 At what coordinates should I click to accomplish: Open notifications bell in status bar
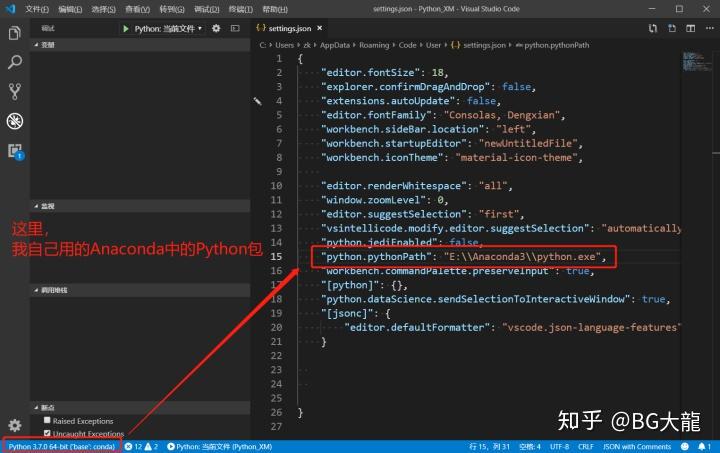pos(702,446)
